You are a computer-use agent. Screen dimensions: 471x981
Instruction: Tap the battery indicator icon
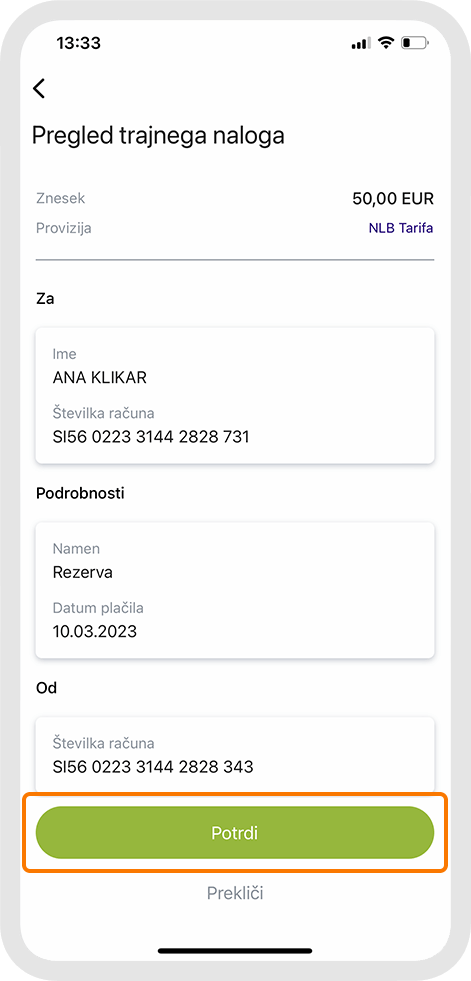415,43
